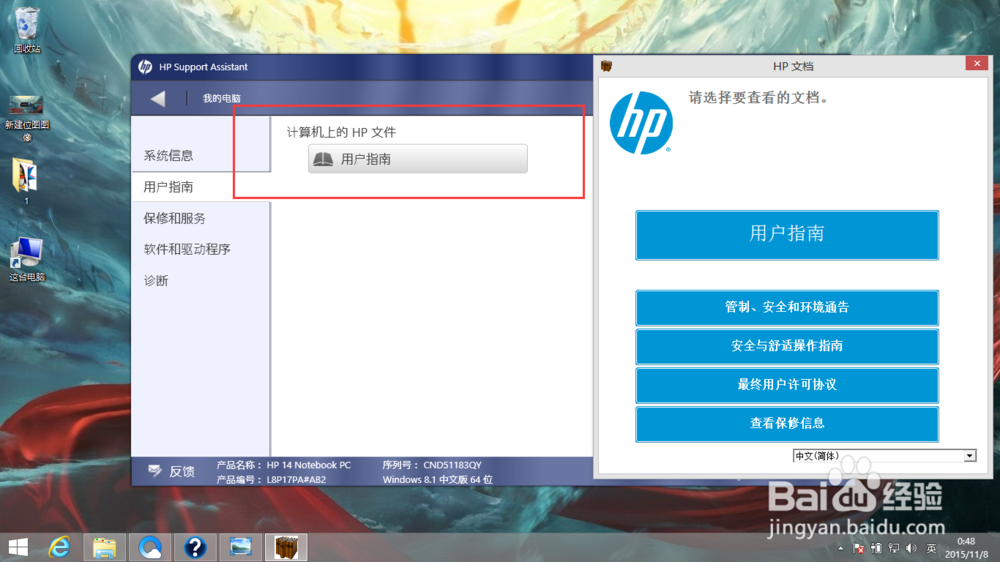Click the network tray icon
1000x562 pixels.
click(x=894, y=549)
